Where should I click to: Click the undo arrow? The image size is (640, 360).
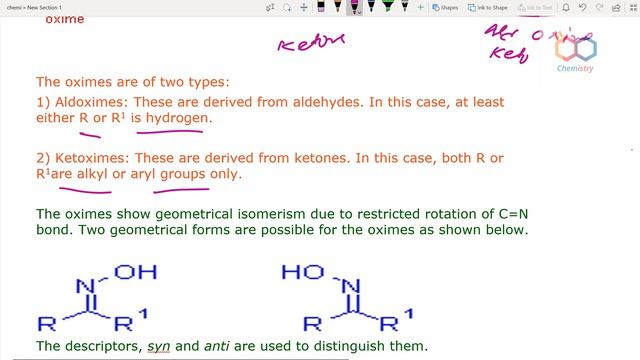pos(582,7)
